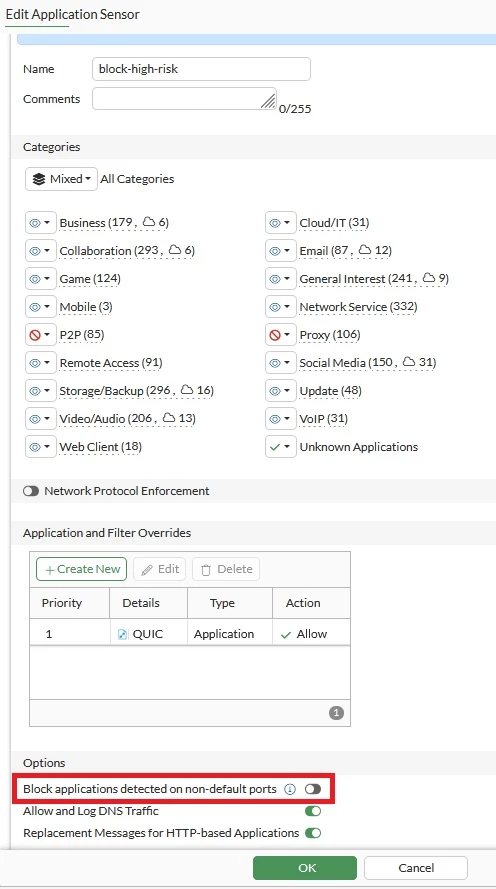
Task: Open the Unknown Applications action dropdown
Action: pyautogui.click(x=281, y=447)
